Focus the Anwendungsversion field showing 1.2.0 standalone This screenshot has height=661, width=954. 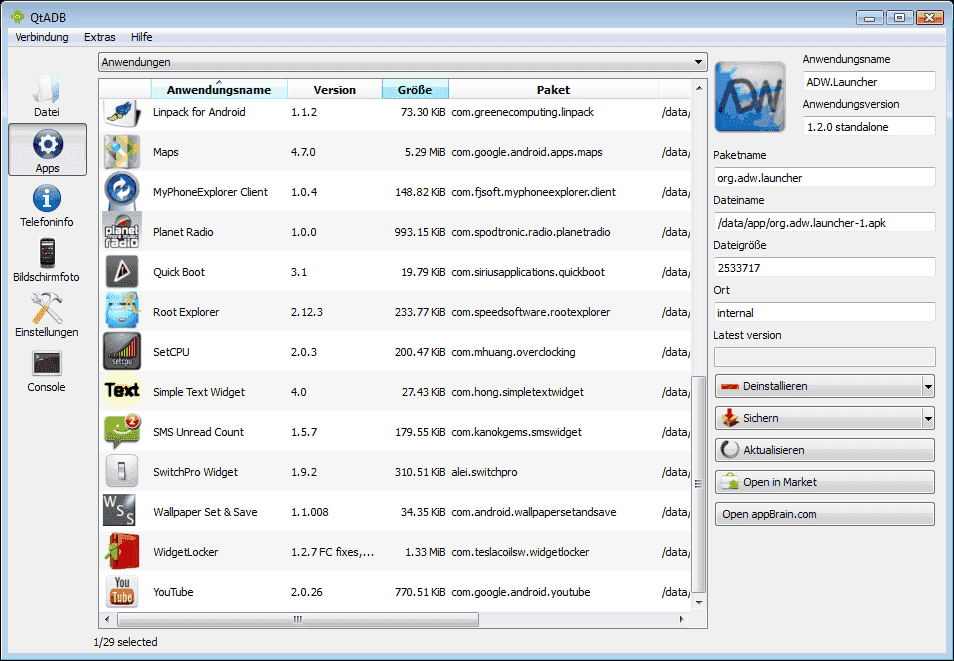coord(869,127)
